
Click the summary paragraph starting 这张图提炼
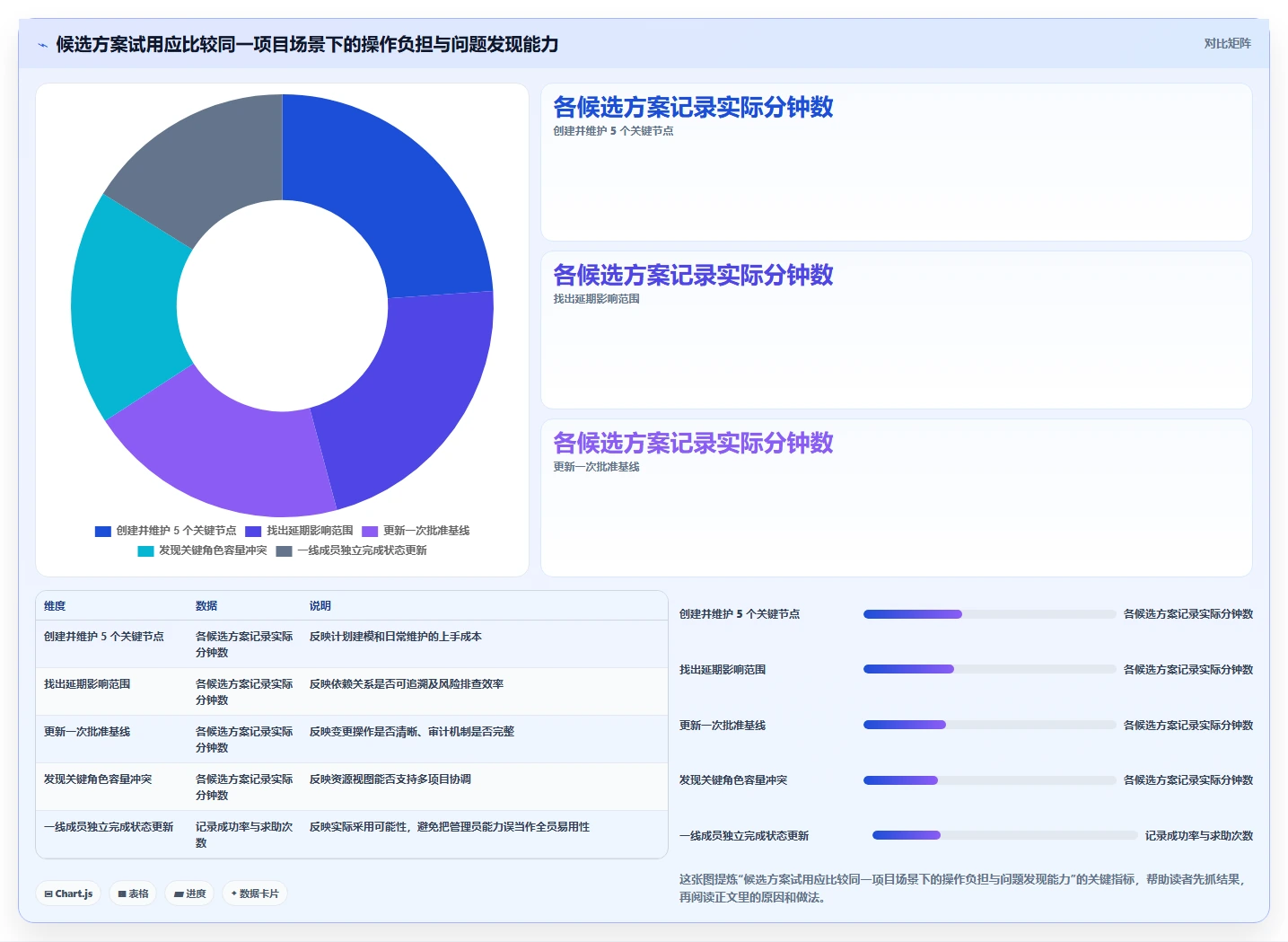[x=964, y=888]
